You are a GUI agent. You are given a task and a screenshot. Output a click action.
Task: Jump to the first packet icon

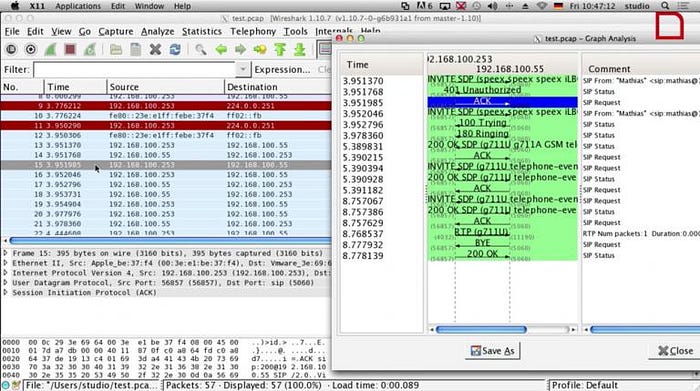(280, 49)
